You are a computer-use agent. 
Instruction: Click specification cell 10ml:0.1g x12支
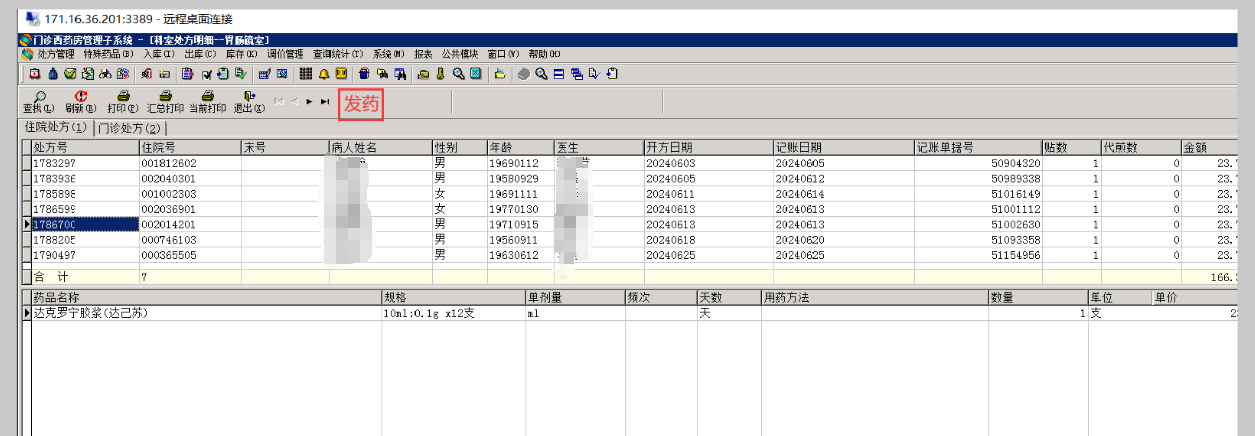pos(454,313)
